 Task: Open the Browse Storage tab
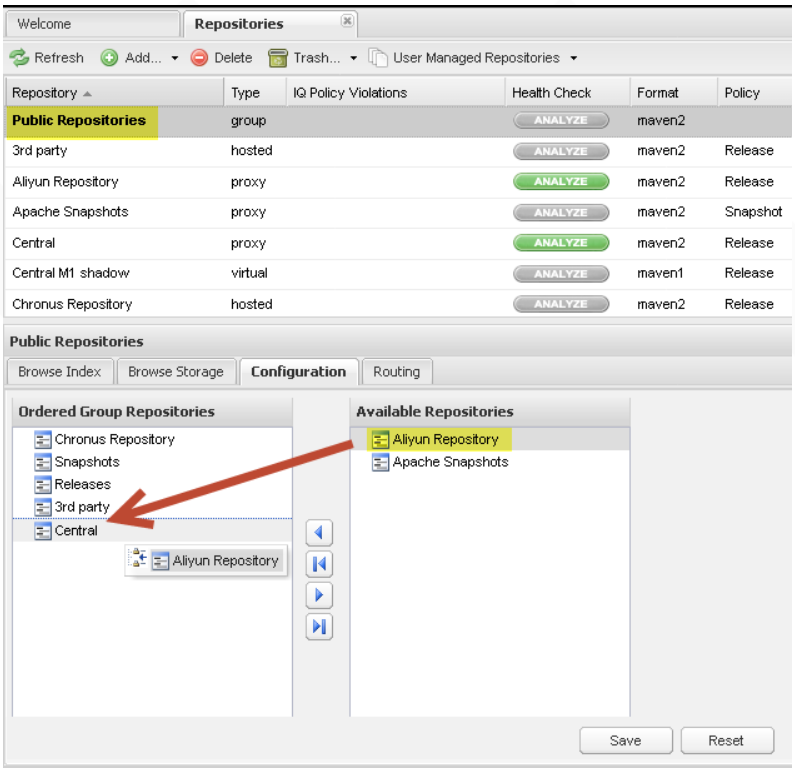176,372
